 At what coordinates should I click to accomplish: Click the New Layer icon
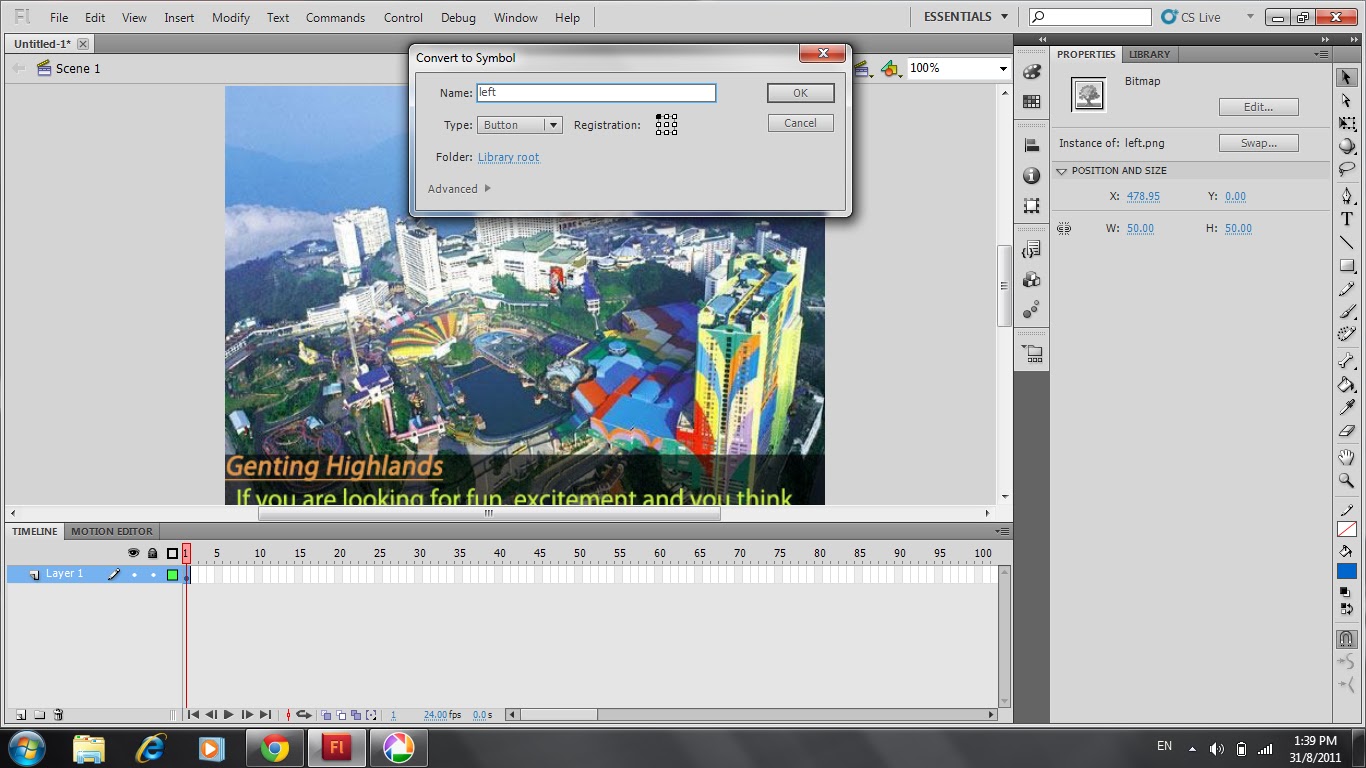[20, 715]
